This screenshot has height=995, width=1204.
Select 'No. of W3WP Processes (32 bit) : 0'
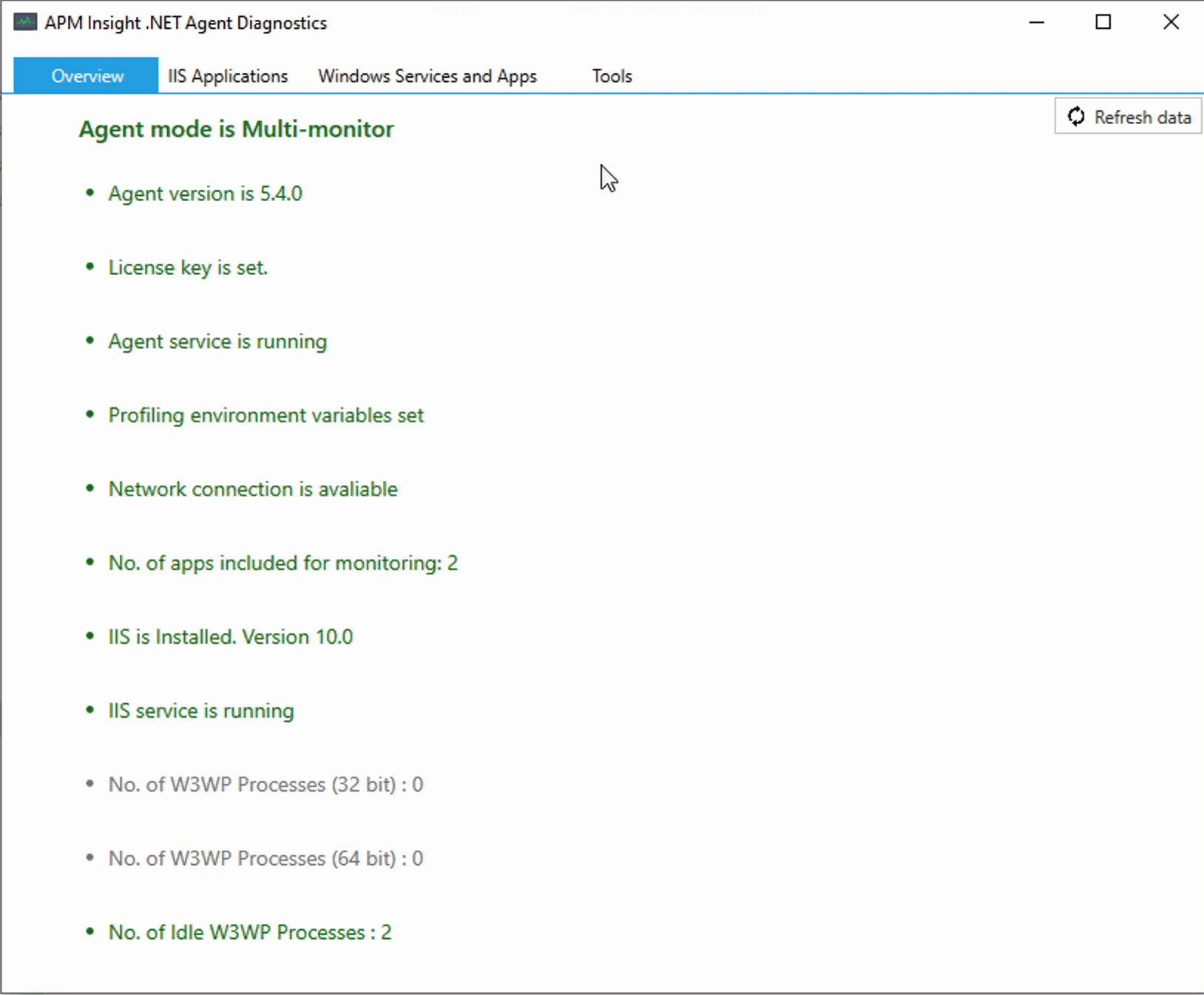266,784
